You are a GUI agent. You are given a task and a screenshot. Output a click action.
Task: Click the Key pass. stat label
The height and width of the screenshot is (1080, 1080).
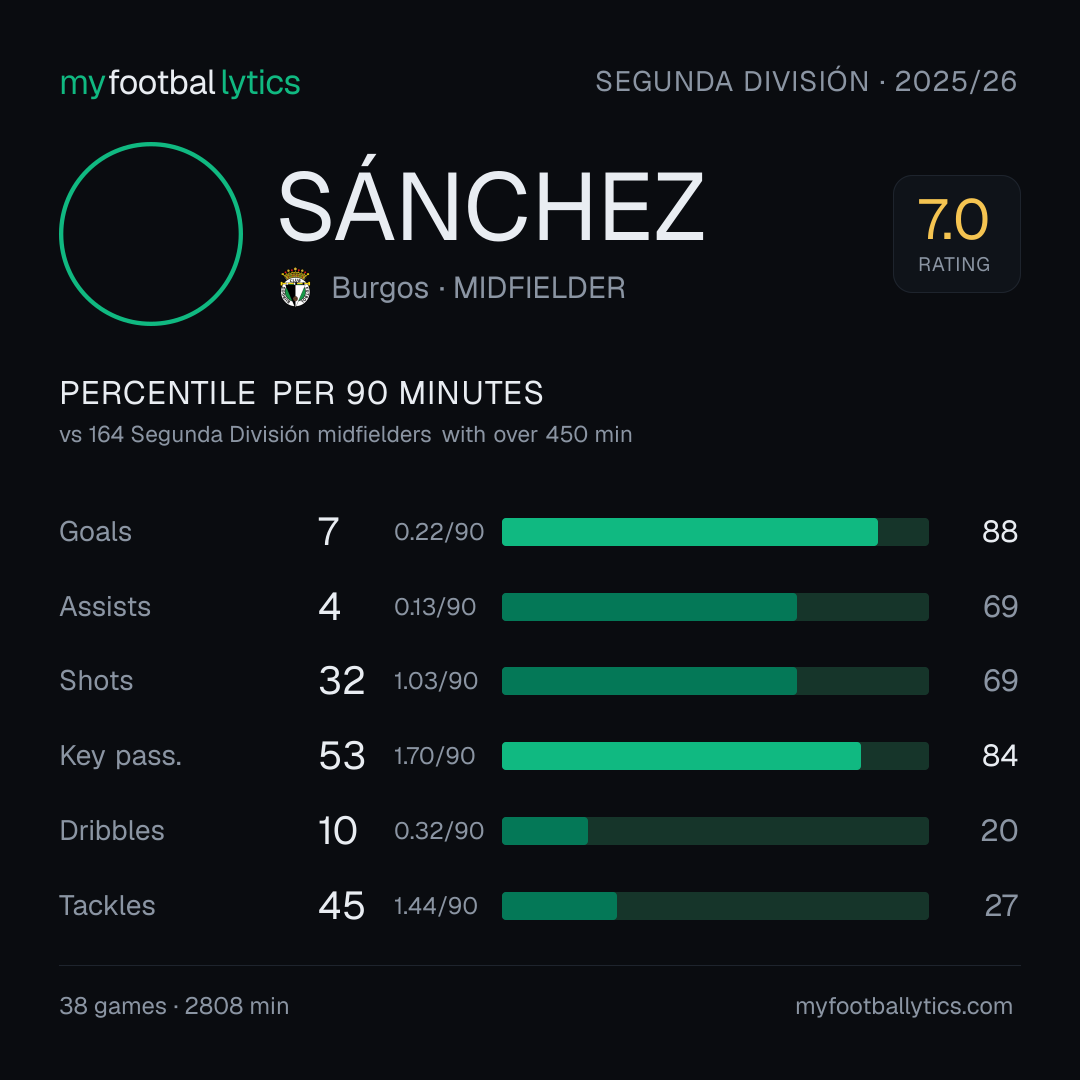pos(121,756)
